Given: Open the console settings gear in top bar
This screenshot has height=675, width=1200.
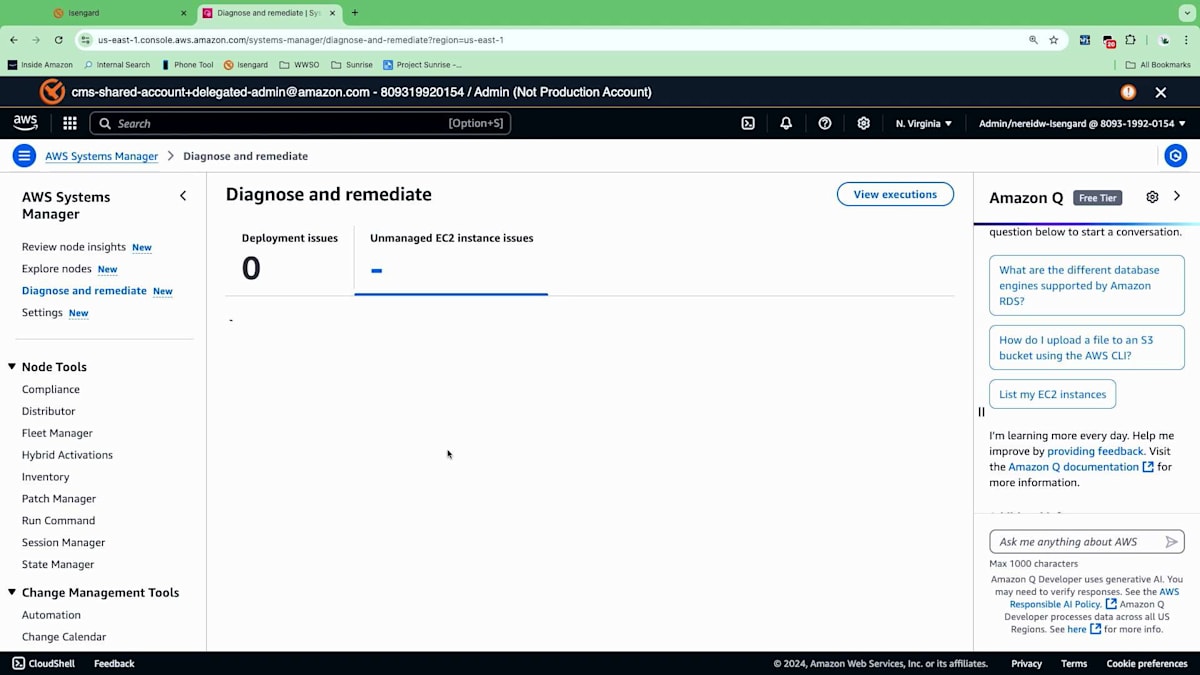Looking at the screenshot, I should 863,123.
